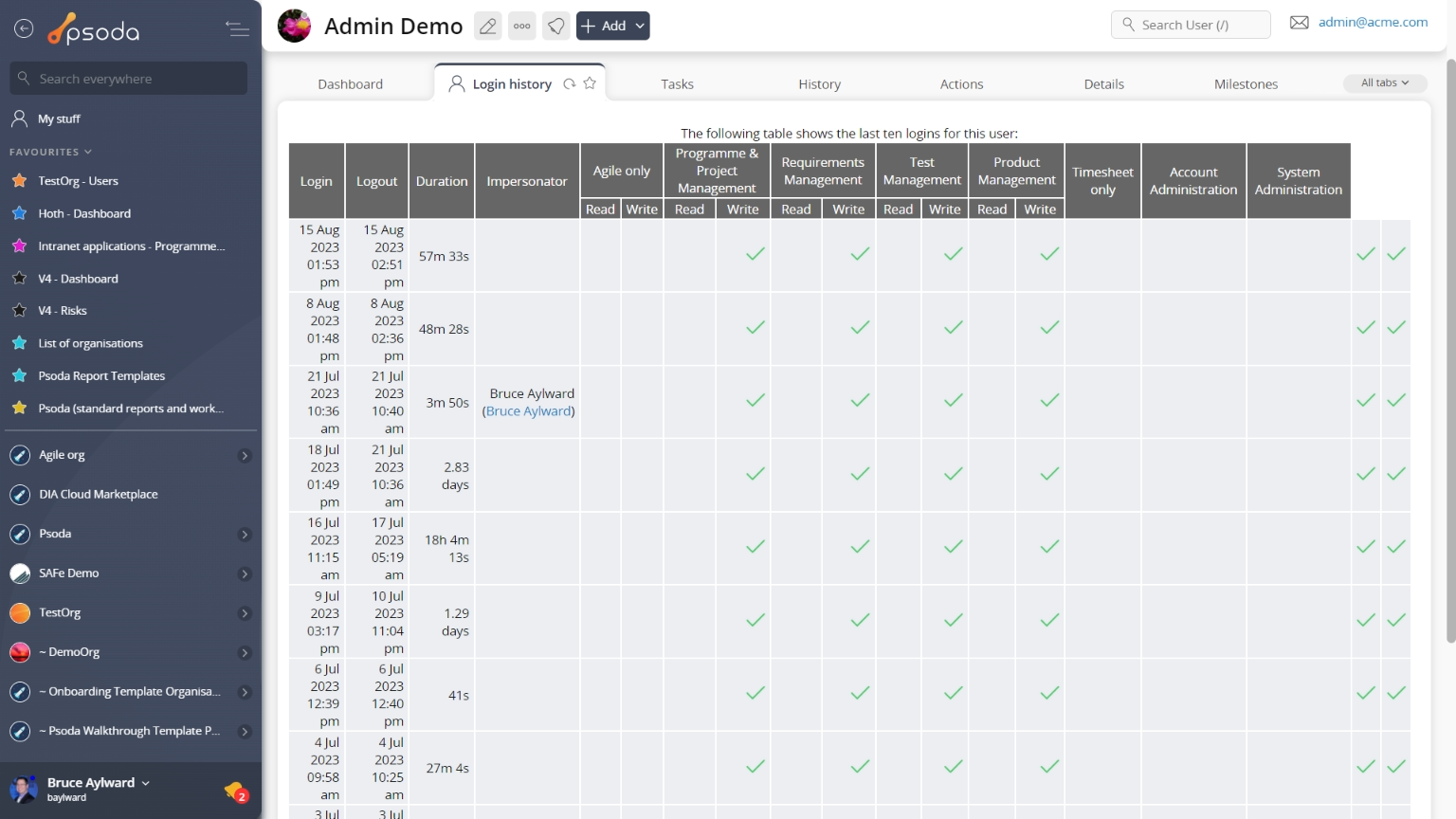Collapse the Favourites section chevron
1456x819 pixels.
pyautogui.click(x=88, y=152)
